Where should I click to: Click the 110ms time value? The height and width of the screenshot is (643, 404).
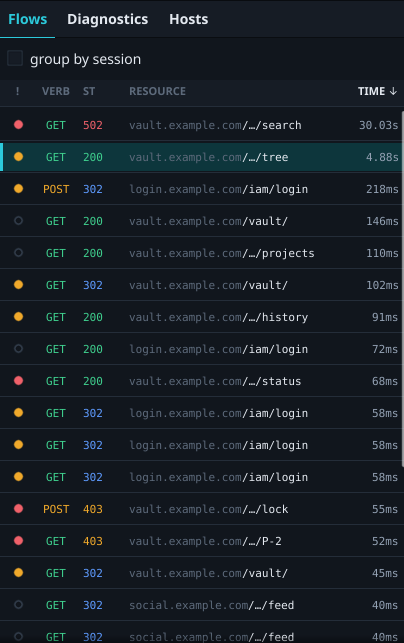pos(382,253)
